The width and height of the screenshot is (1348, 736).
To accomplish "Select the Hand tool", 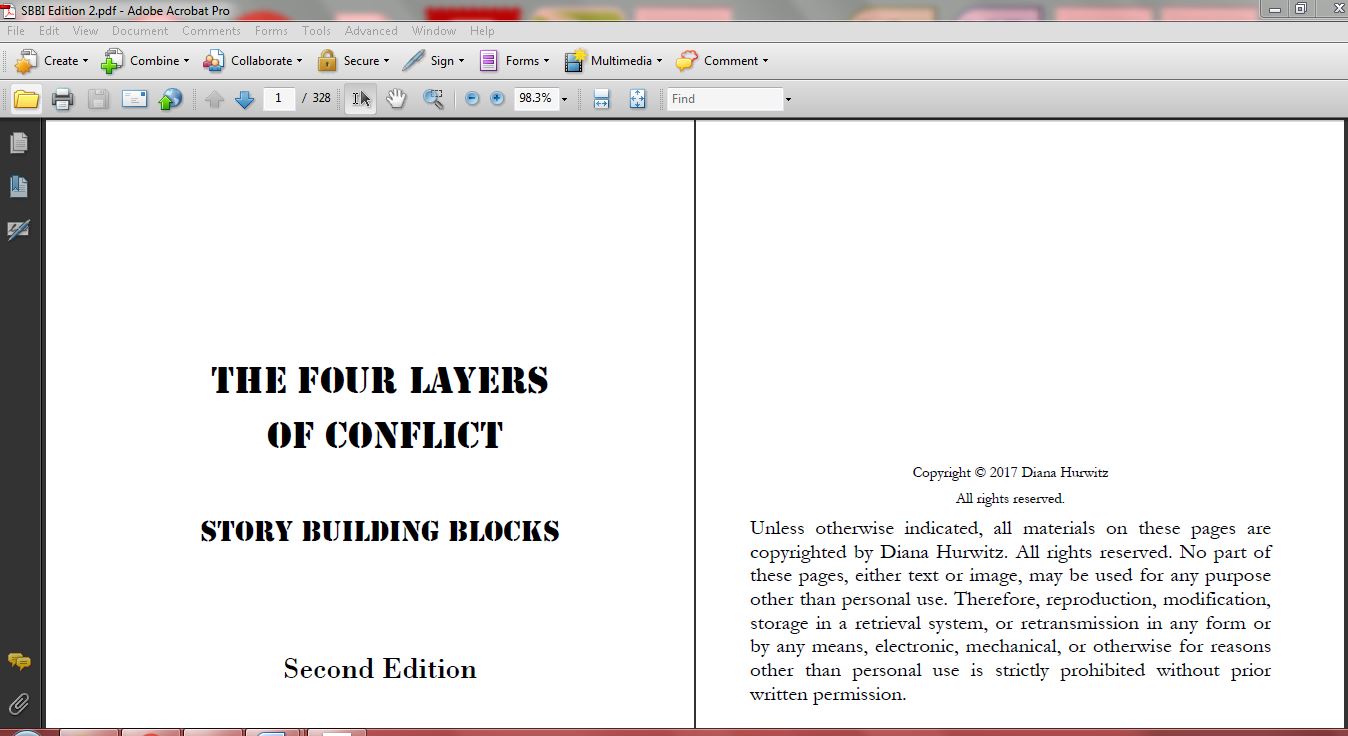I will coord(396,99).
